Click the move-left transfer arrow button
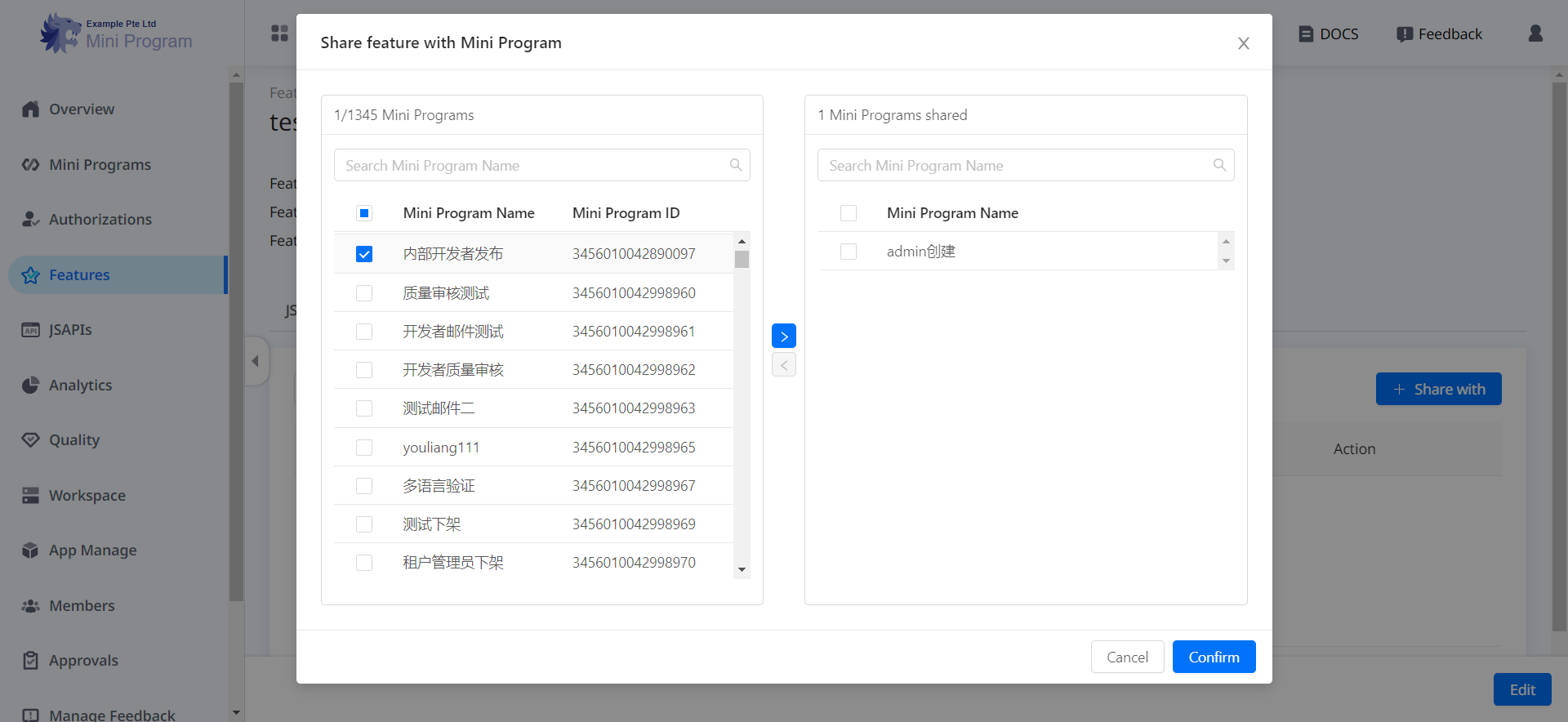Screen dimensions: 1568x722 pos(783,365)
